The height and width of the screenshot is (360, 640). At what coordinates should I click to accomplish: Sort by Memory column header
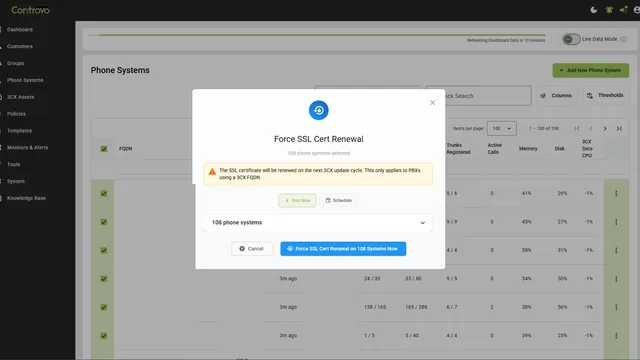[x=528, y=149]
